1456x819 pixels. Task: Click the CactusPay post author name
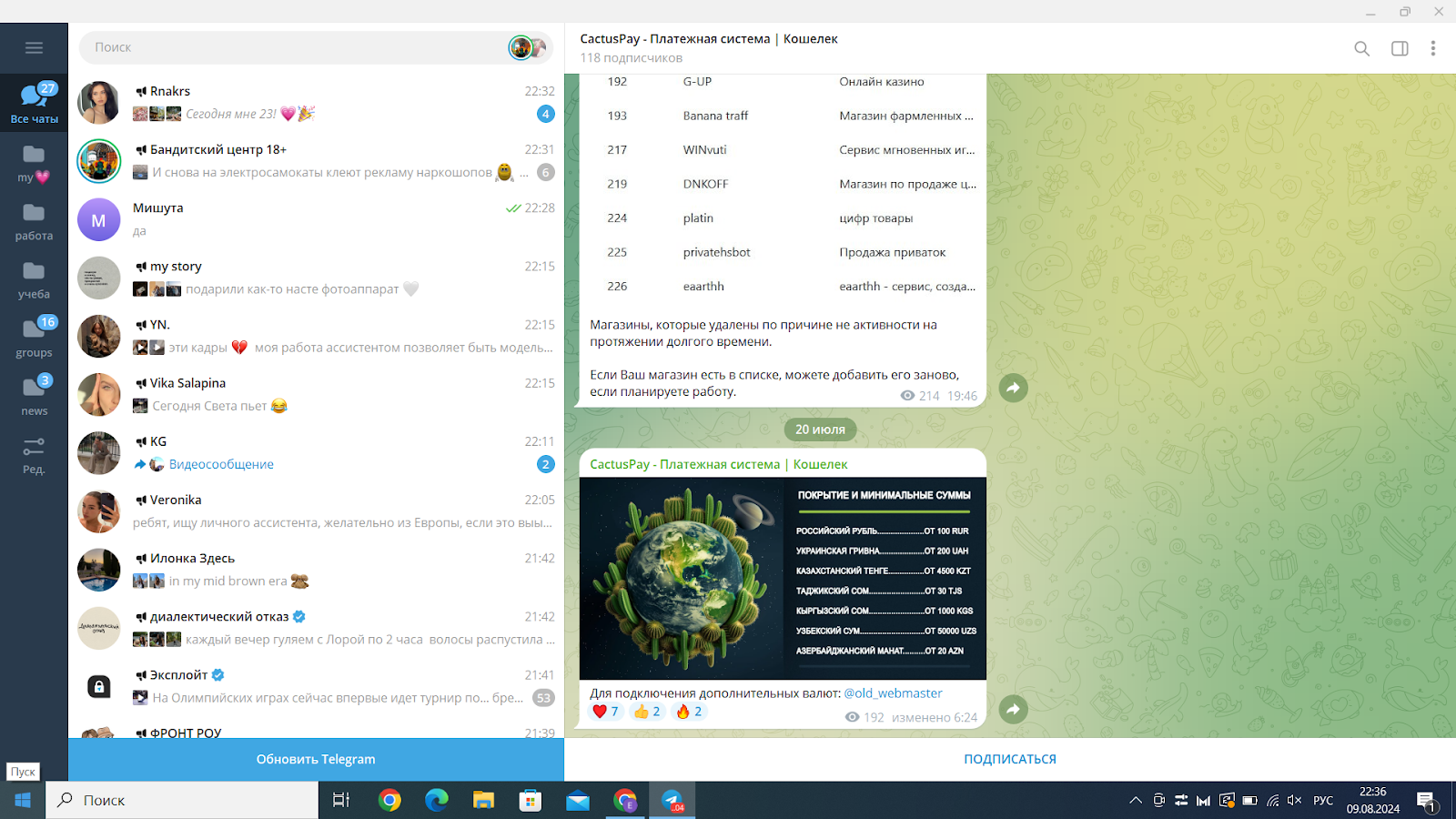(x=718, y=464)
